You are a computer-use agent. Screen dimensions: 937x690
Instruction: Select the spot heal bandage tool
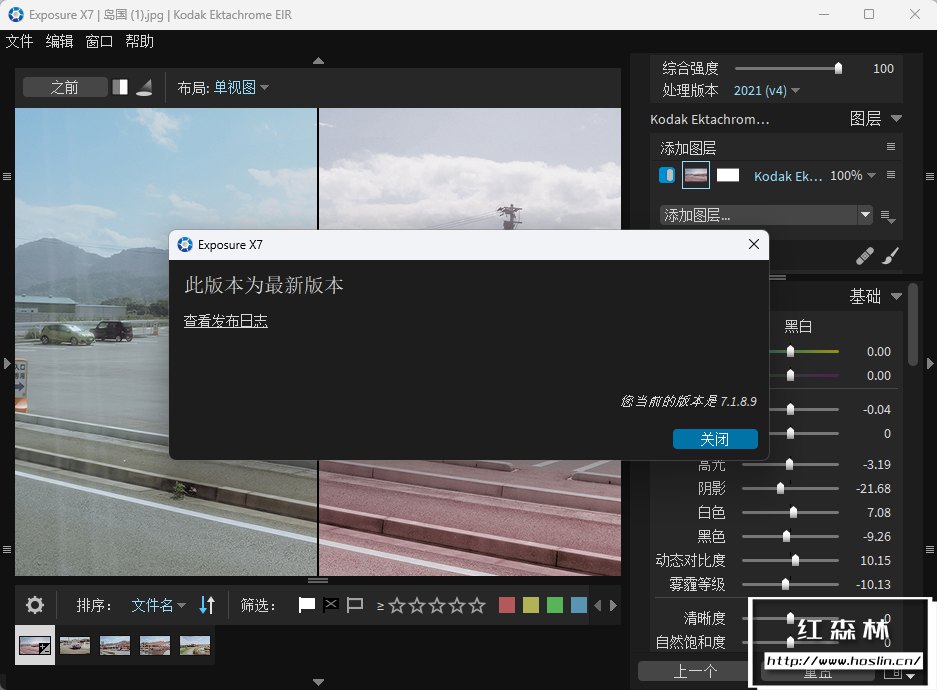[865, 257]
